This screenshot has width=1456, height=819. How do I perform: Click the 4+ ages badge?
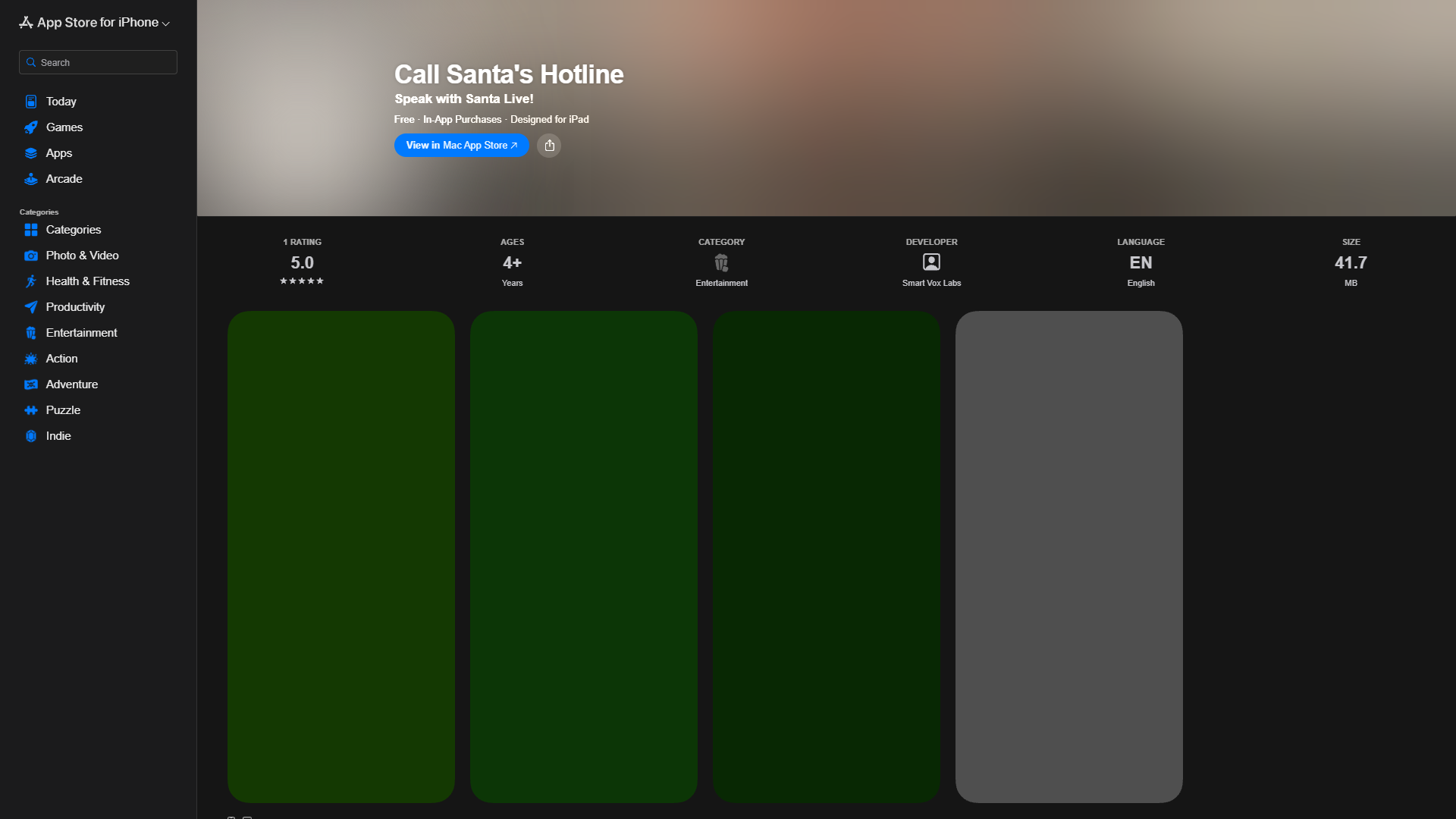pyautogui.click(x=512, y=262)
